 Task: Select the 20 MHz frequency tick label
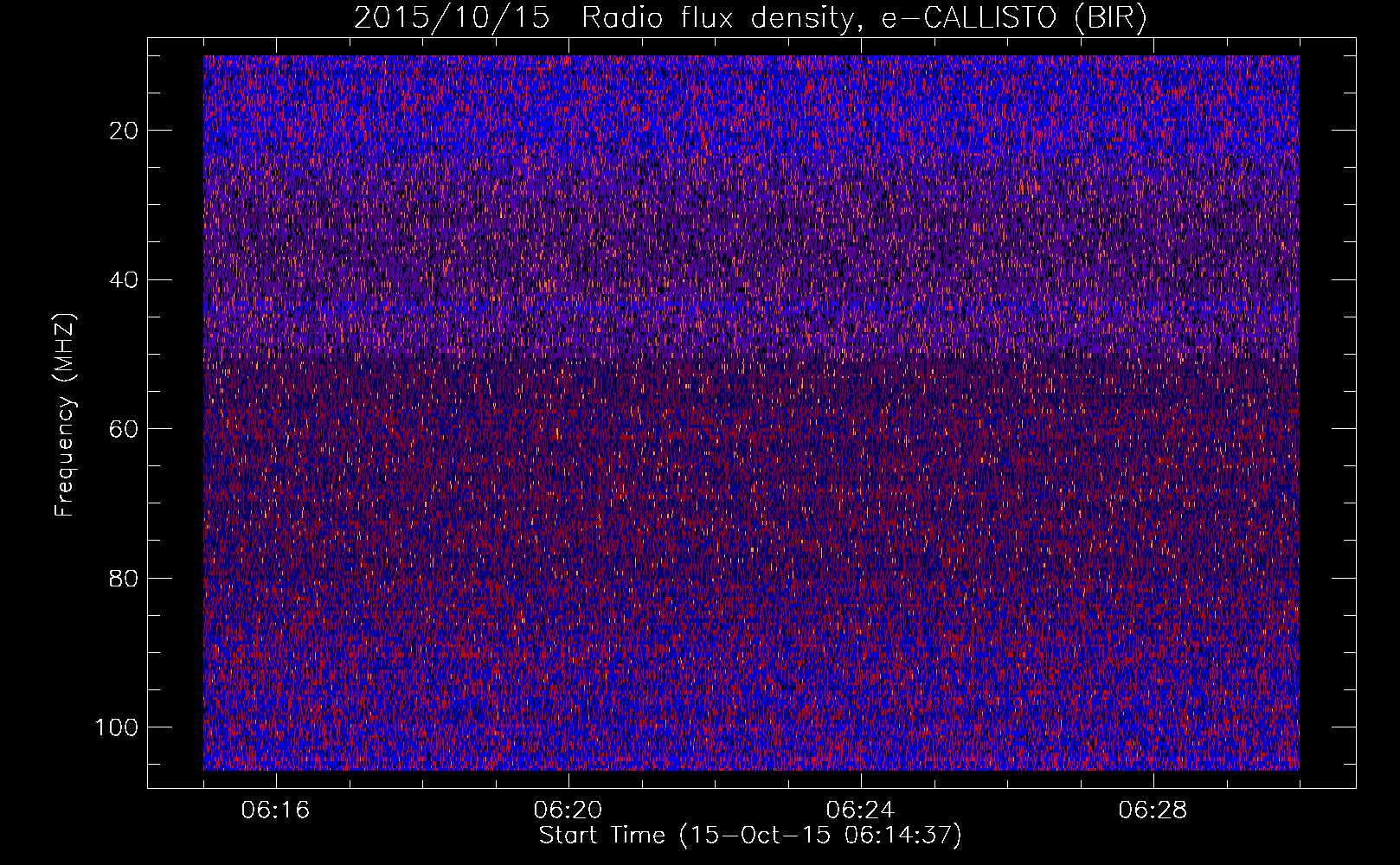coord(122,131)
